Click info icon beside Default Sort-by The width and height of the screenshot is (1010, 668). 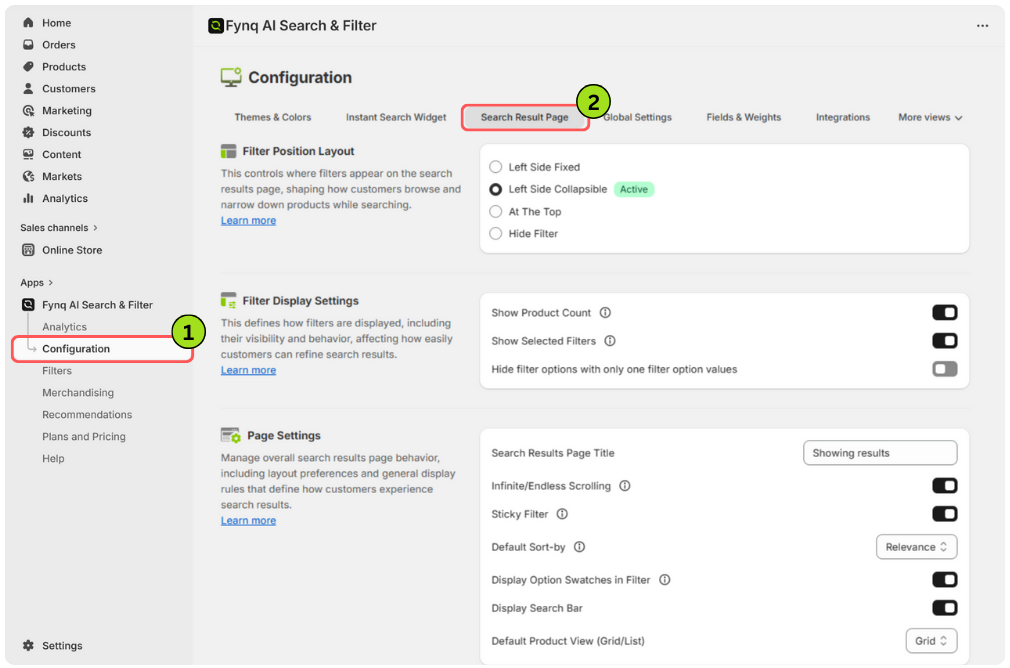[x=579, y=547]
